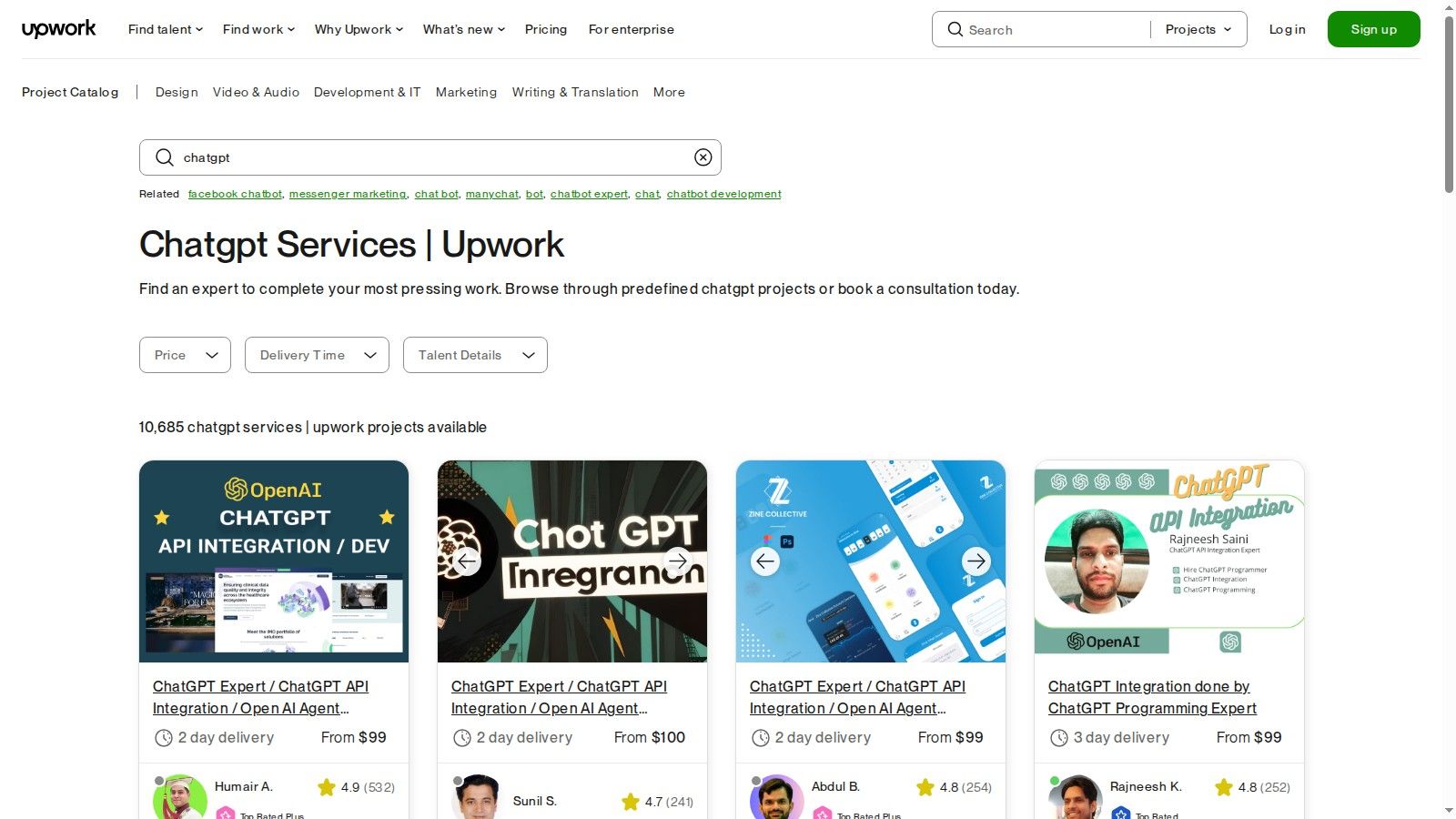This screenshot has height=819, width=1456.
Task: Show next image on the Zine Collective card
Action: (976, 561)
